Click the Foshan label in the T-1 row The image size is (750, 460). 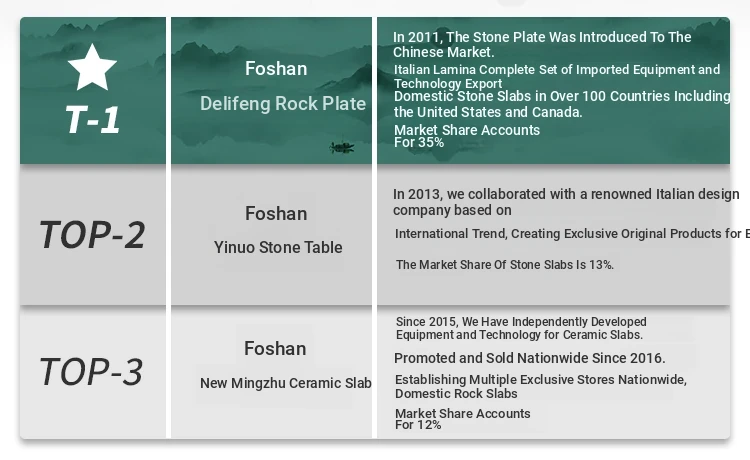276,69
